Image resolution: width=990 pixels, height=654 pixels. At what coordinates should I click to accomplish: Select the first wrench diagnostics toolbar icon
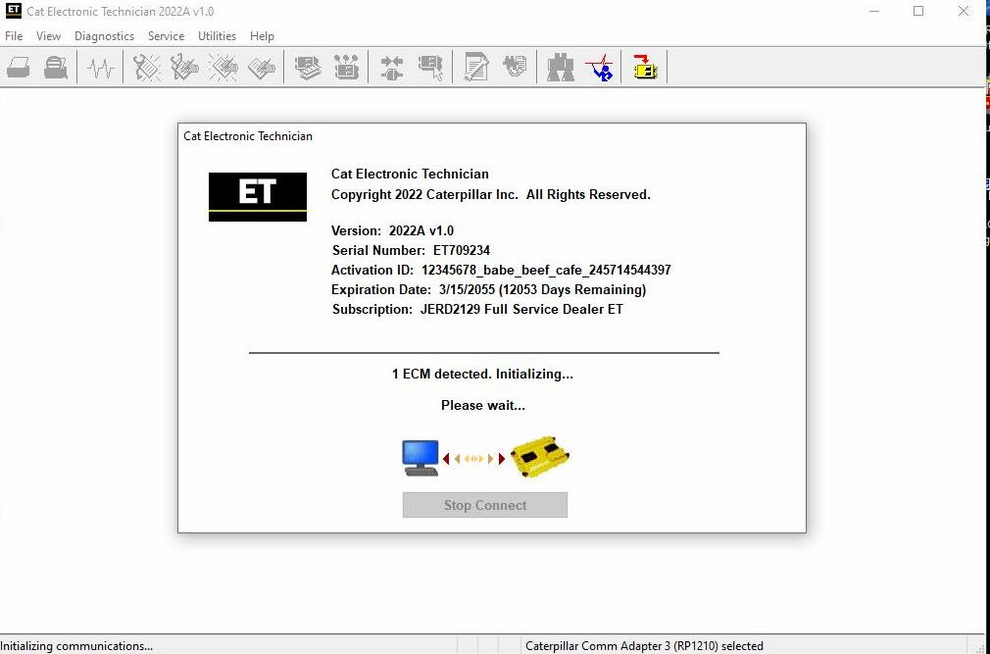pyautogui.click(x=146, y=67)
